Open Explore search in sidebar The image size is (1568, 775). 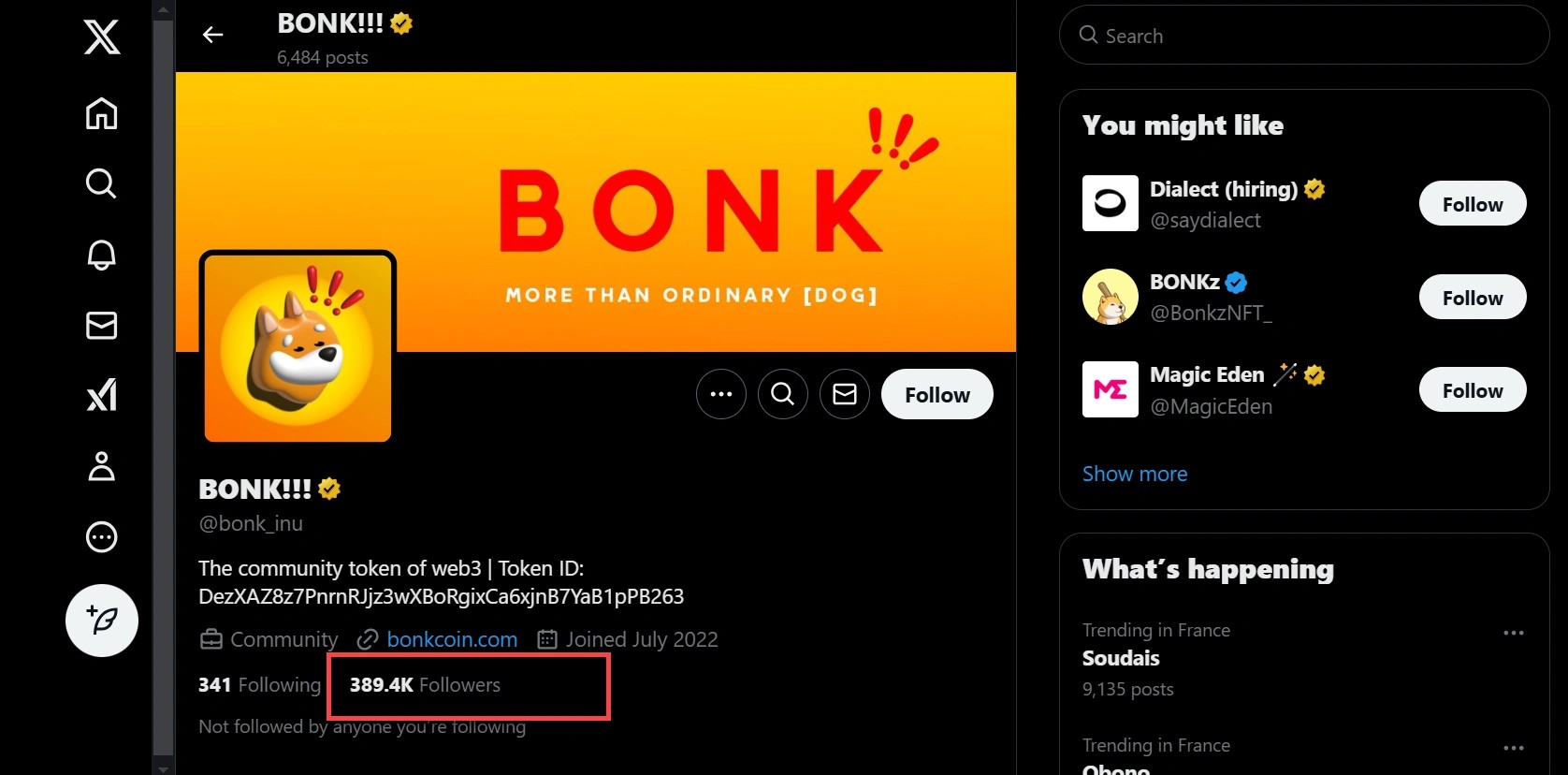click(x=102, y=183)
